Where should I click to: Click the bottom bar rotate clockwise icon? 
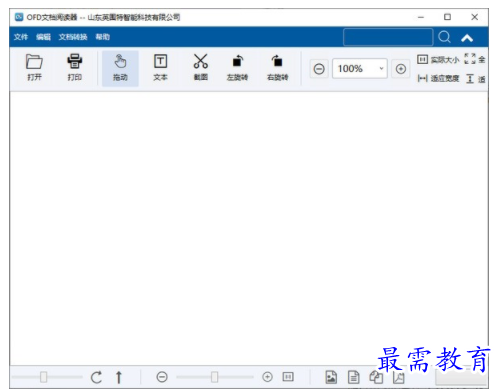click(96, 377)
